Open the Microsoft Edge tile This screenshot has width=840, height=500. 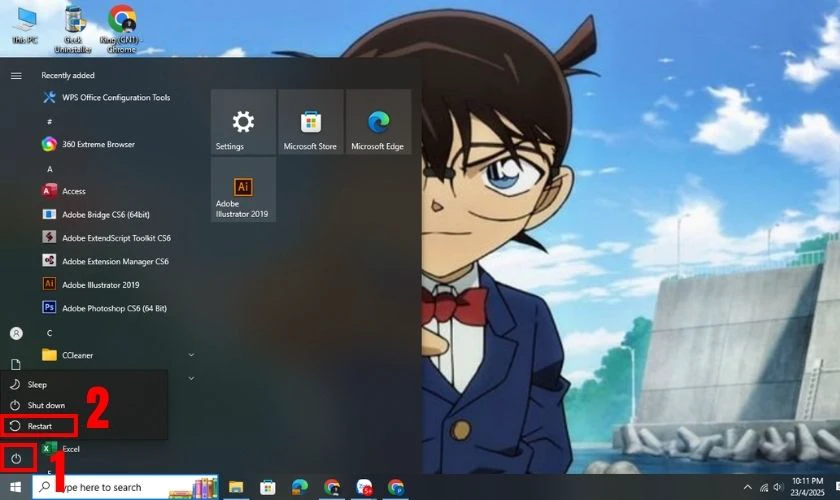click(x=378, y=122)
